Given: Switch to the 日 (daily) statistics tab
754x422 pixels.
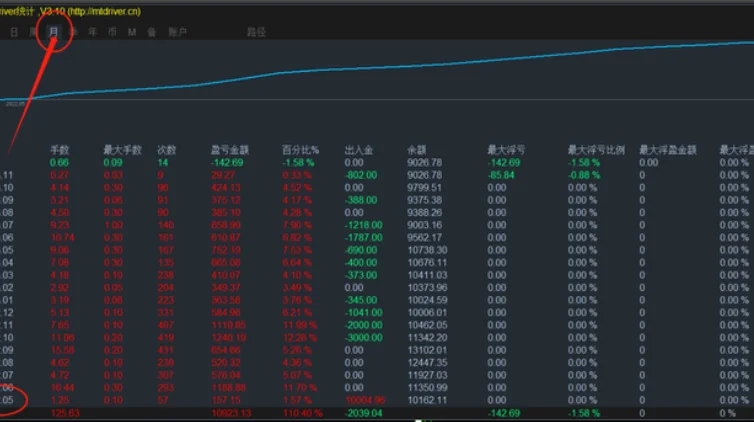Looking at the screenshot, I should pos(14,32).
